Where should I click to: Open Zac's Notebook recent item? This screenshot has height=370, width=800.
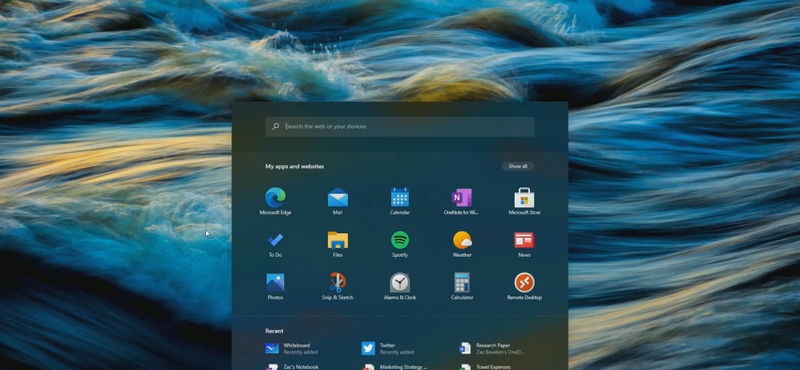(292, 366)
